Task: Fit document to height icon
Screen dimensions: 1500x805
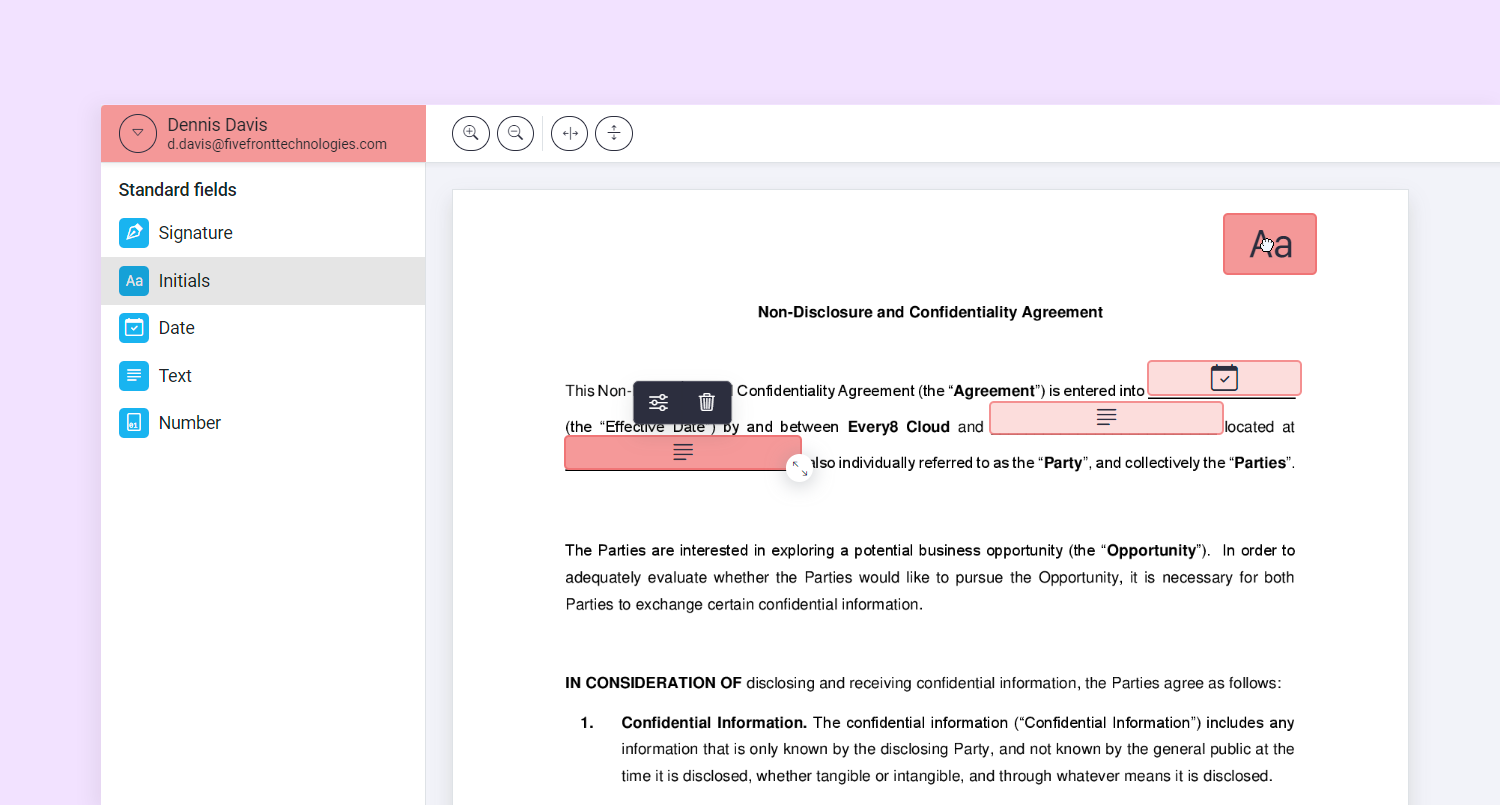Action: 614,133
